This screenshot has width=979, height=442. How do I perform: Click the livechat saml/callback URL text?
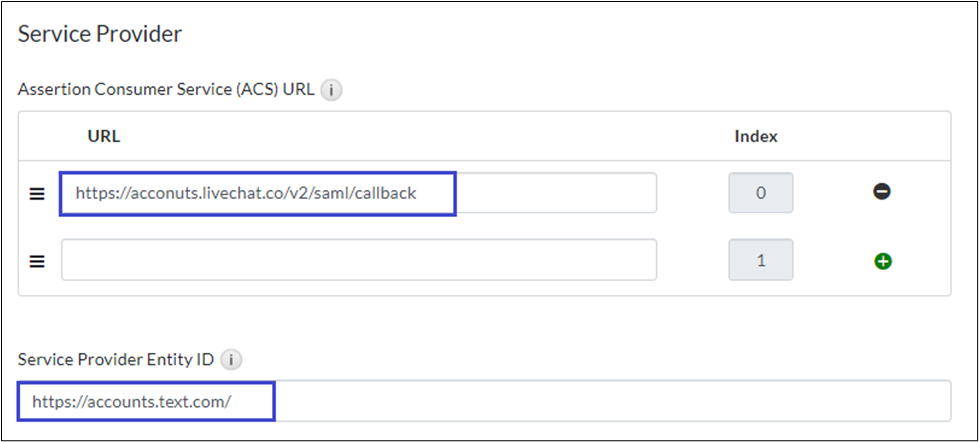tap(246, 194)
